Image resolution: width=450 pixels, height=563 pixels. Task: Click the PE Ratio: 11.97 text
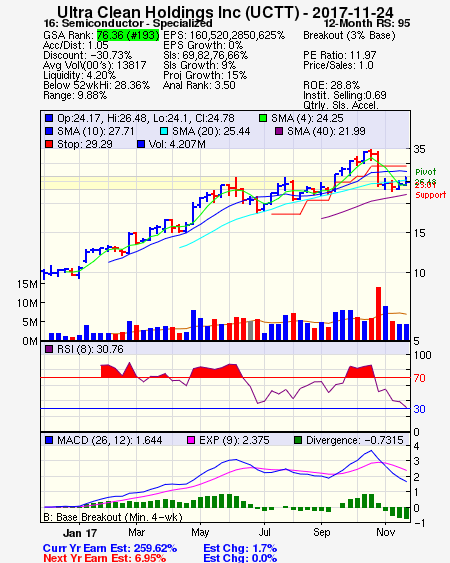point(340,55)
